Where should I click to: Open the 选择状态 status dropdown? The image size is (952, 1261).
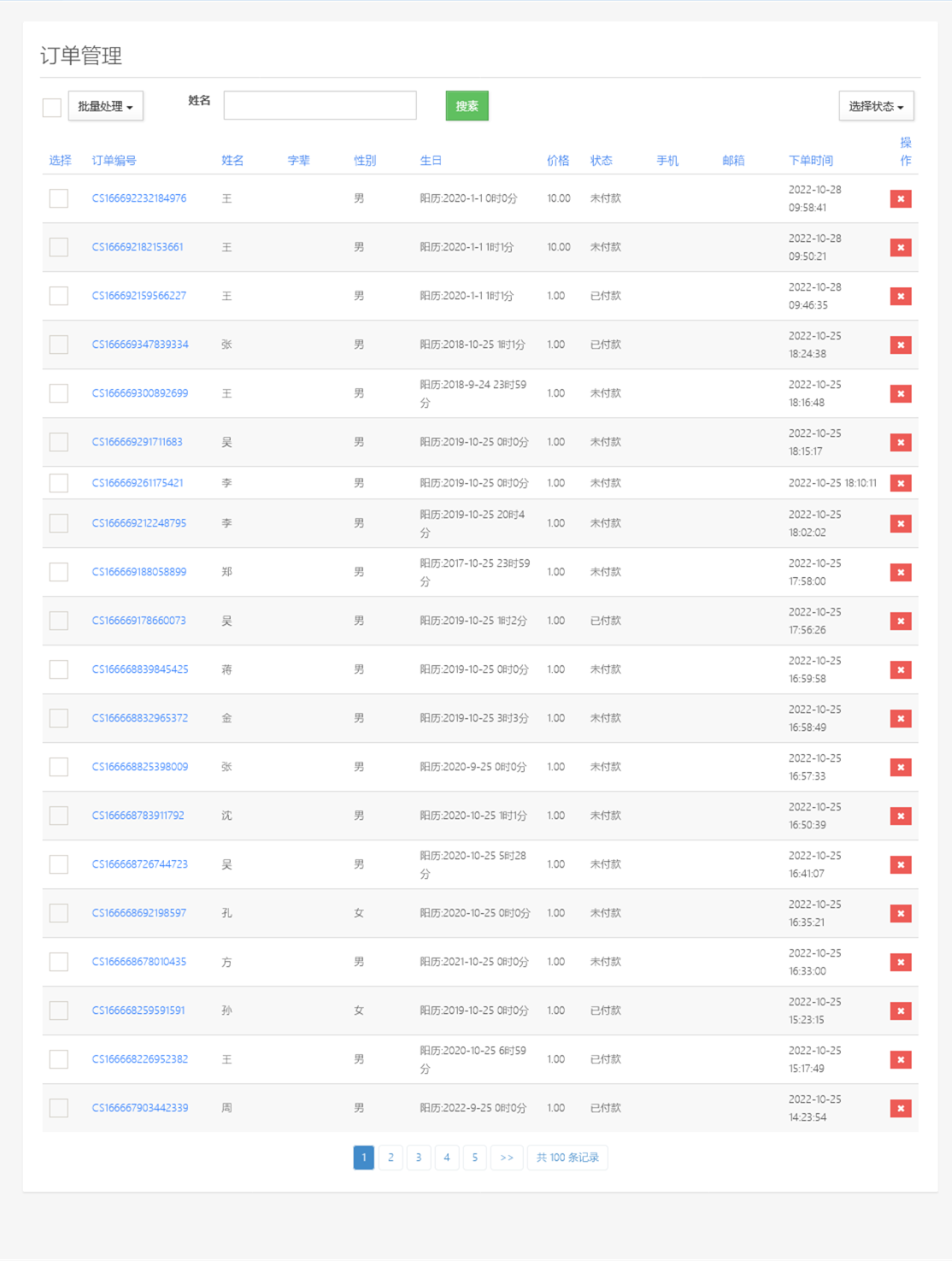coord(876,106)
